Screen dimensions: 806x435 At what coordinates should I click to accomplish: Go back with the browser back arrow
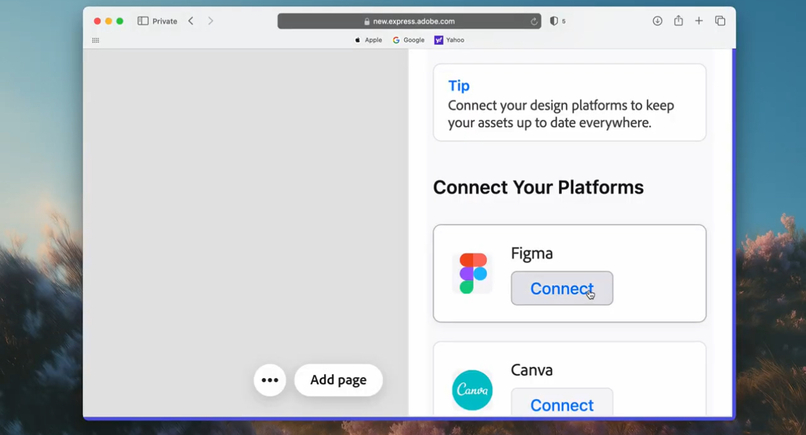tap(191, 21)
